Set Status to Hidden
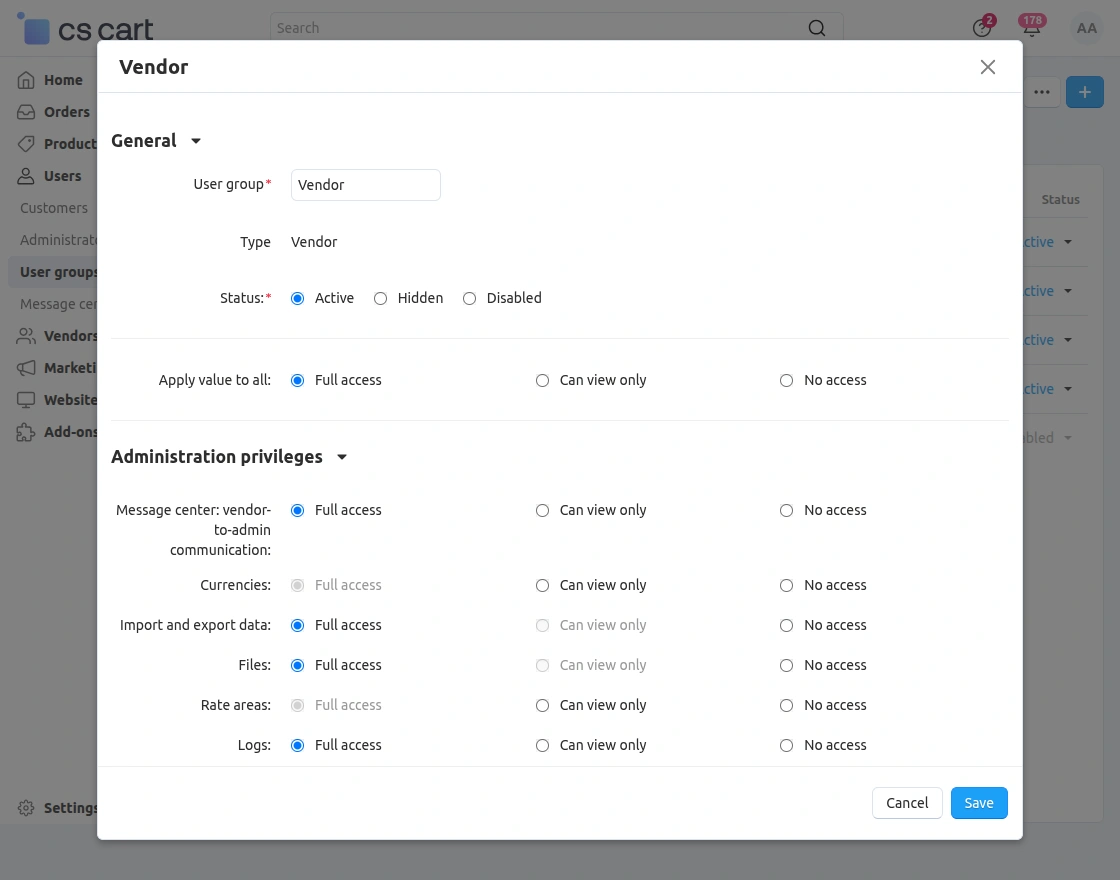This screenshot has width=1120, height=880. (380, 298)
